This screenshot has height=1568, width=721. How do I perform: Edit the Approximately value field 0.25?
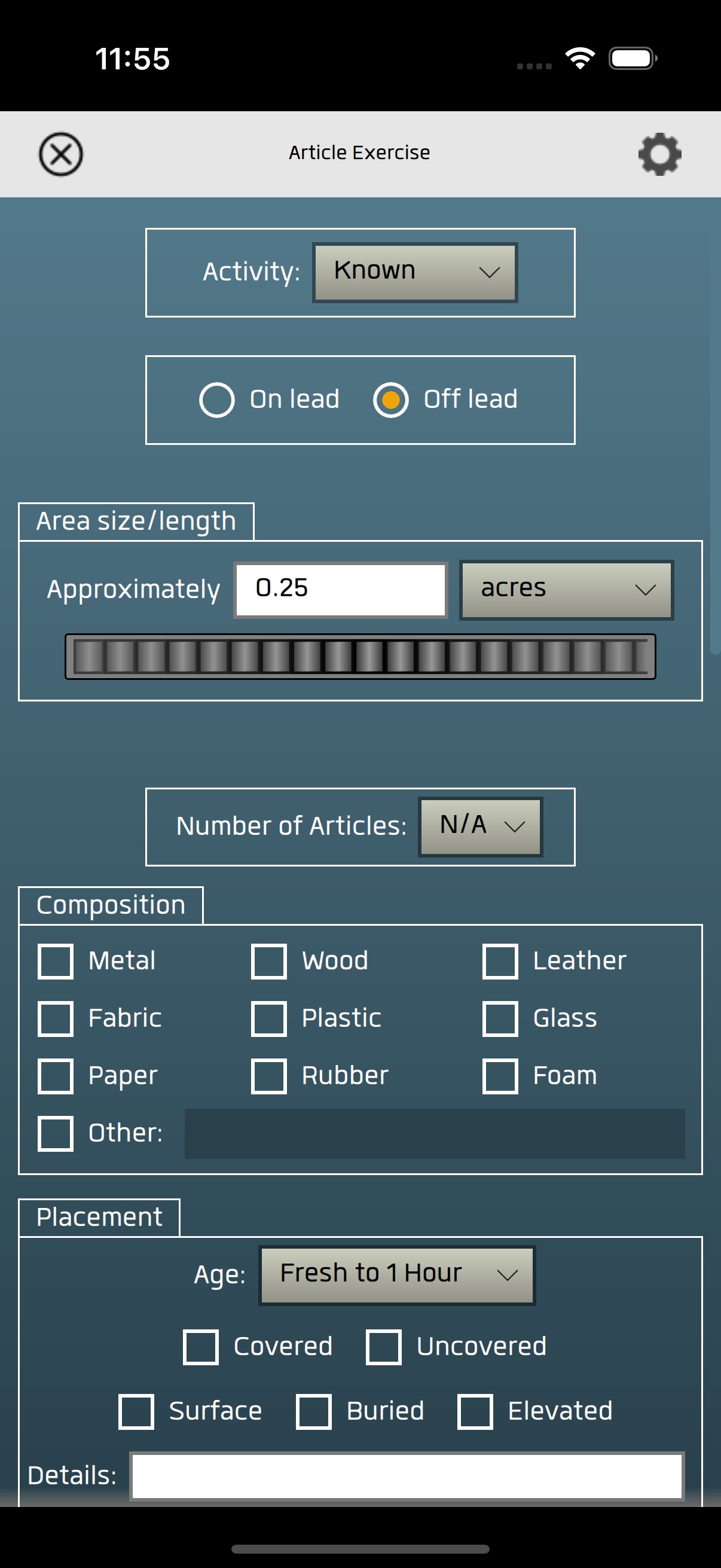(341, 590)
